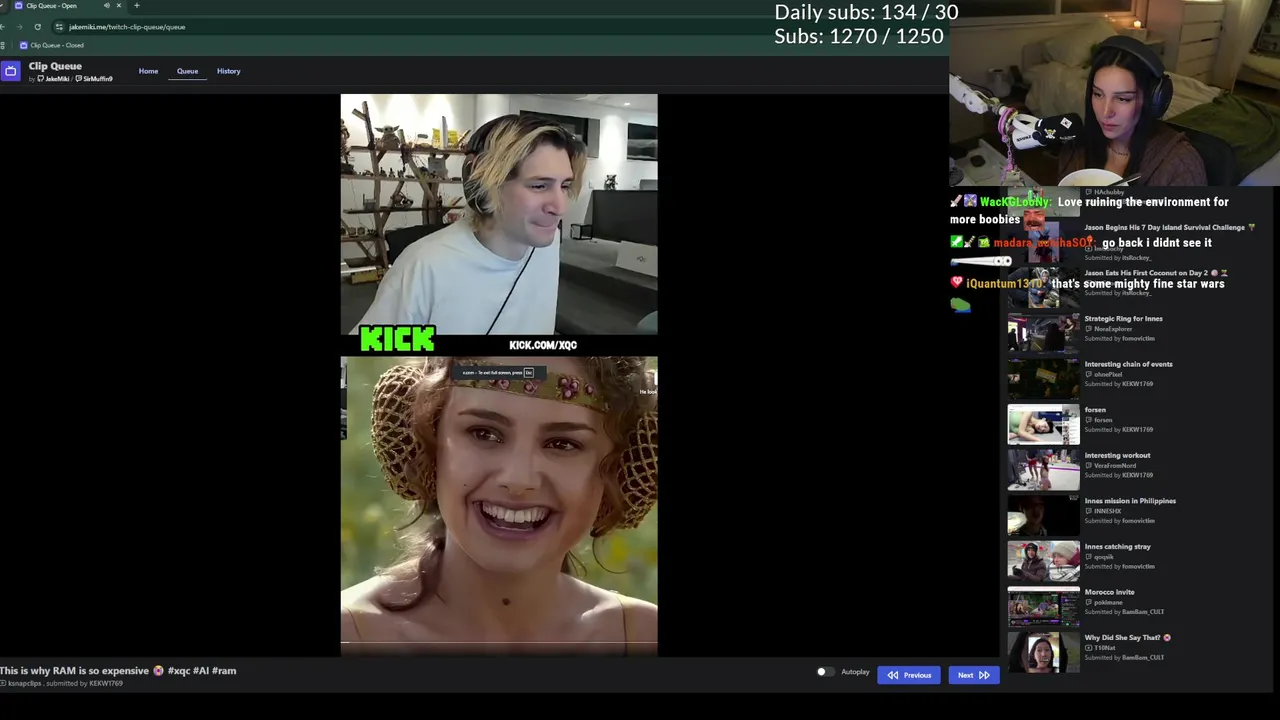Click the VeraFromNord channel name
Viewport: 1280px width, 720px height.
(x=1115, y=465)
